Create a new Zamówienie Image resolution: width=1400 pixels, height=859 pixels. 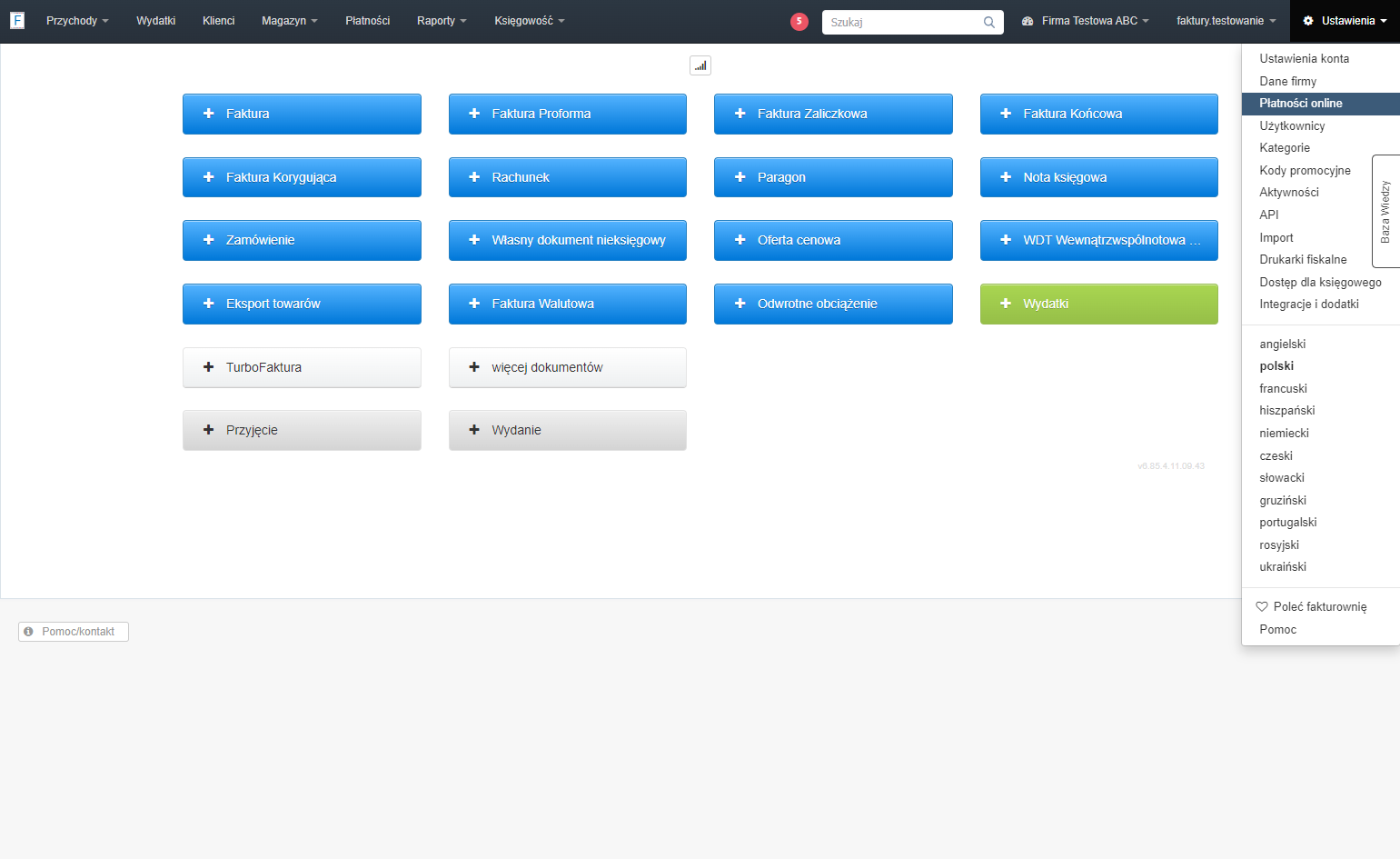302,240
